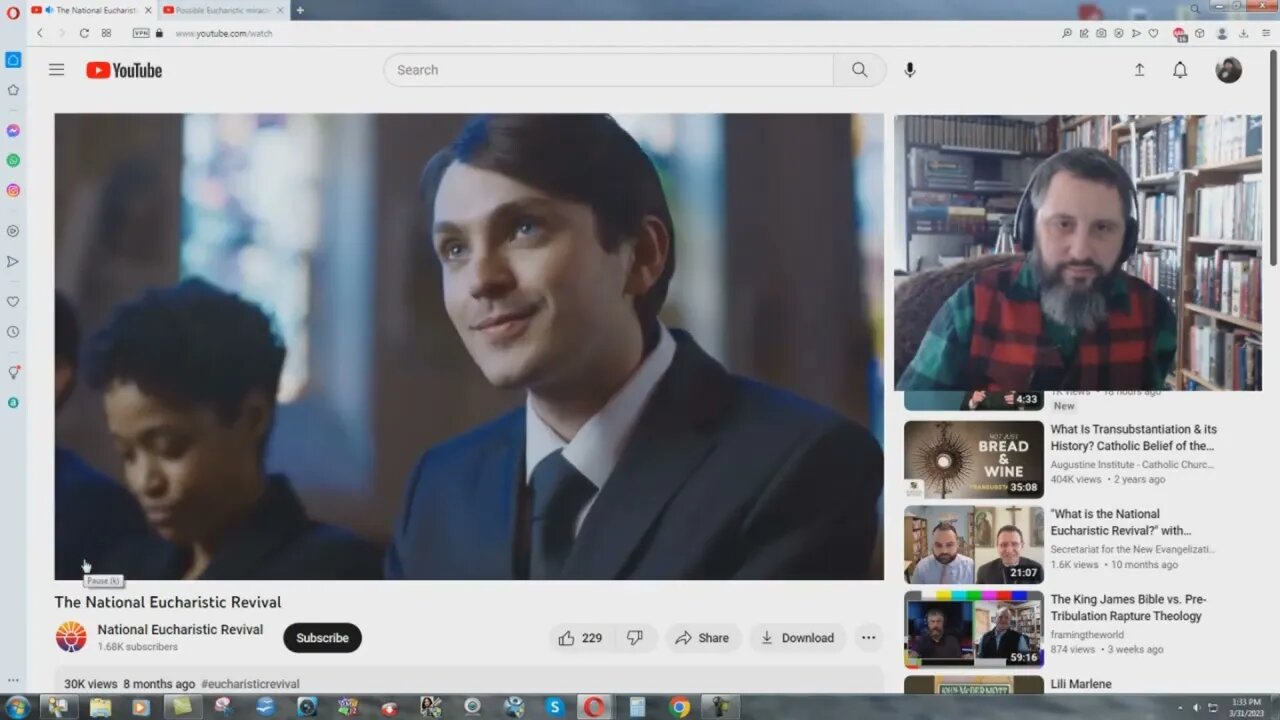Add page to bookmarks heart

(1153, 33)
